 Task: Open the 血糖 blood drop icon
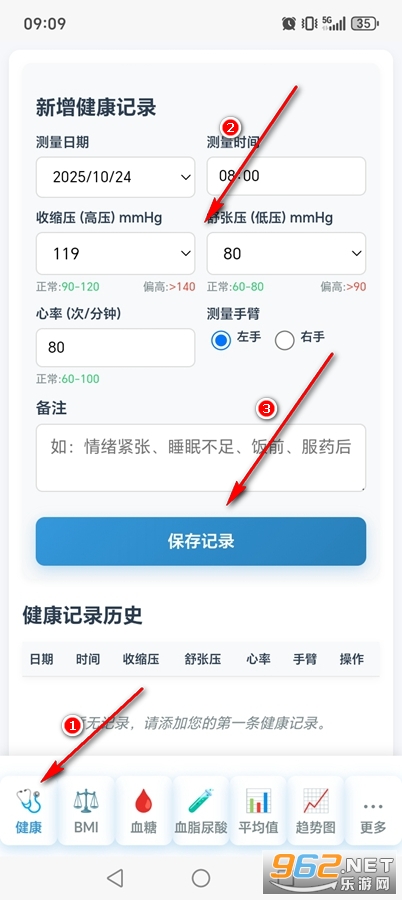(144, 800)
